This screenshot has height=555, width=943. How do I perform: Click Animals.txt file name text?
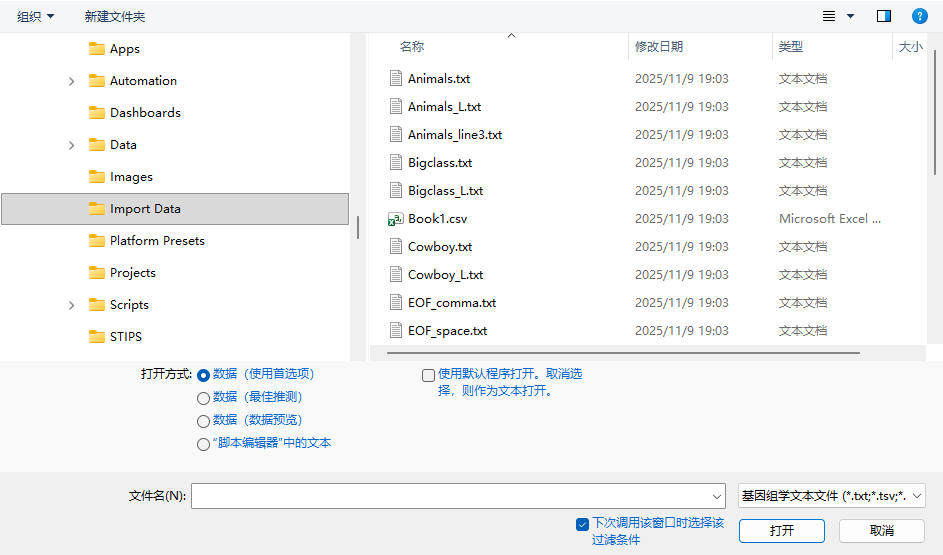click(x=439, y=79)
